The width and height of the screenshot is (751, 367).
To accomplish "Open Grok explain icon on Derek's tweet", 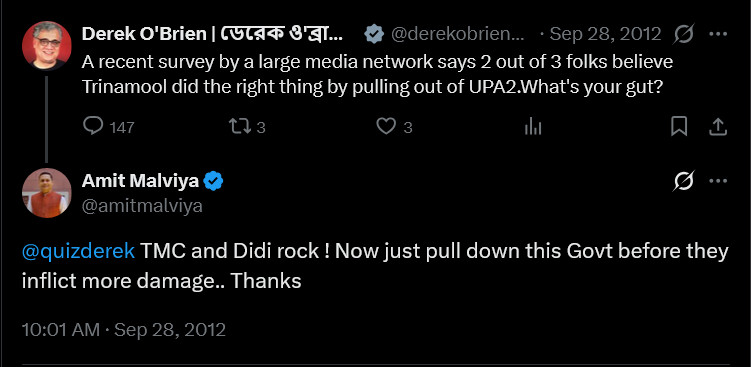I will [684, 34].
